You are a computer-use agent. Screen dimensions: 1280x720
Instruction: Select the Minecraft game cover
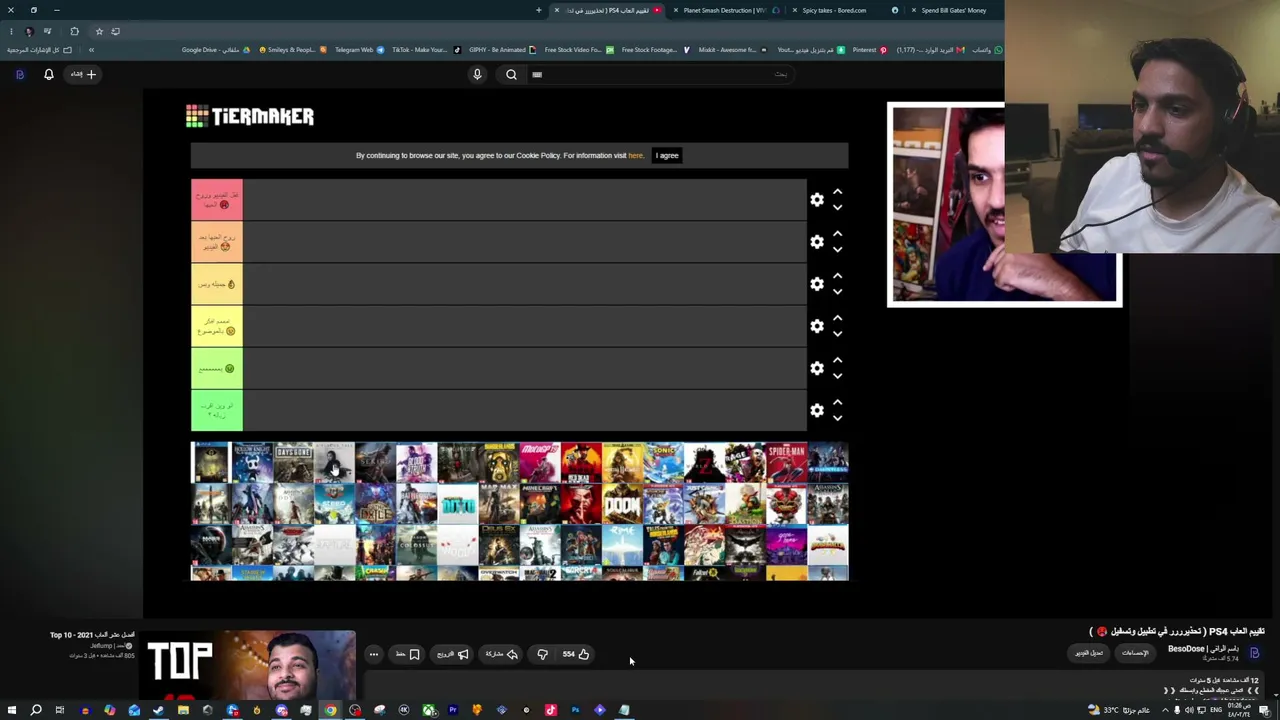(x=539, y=504)
